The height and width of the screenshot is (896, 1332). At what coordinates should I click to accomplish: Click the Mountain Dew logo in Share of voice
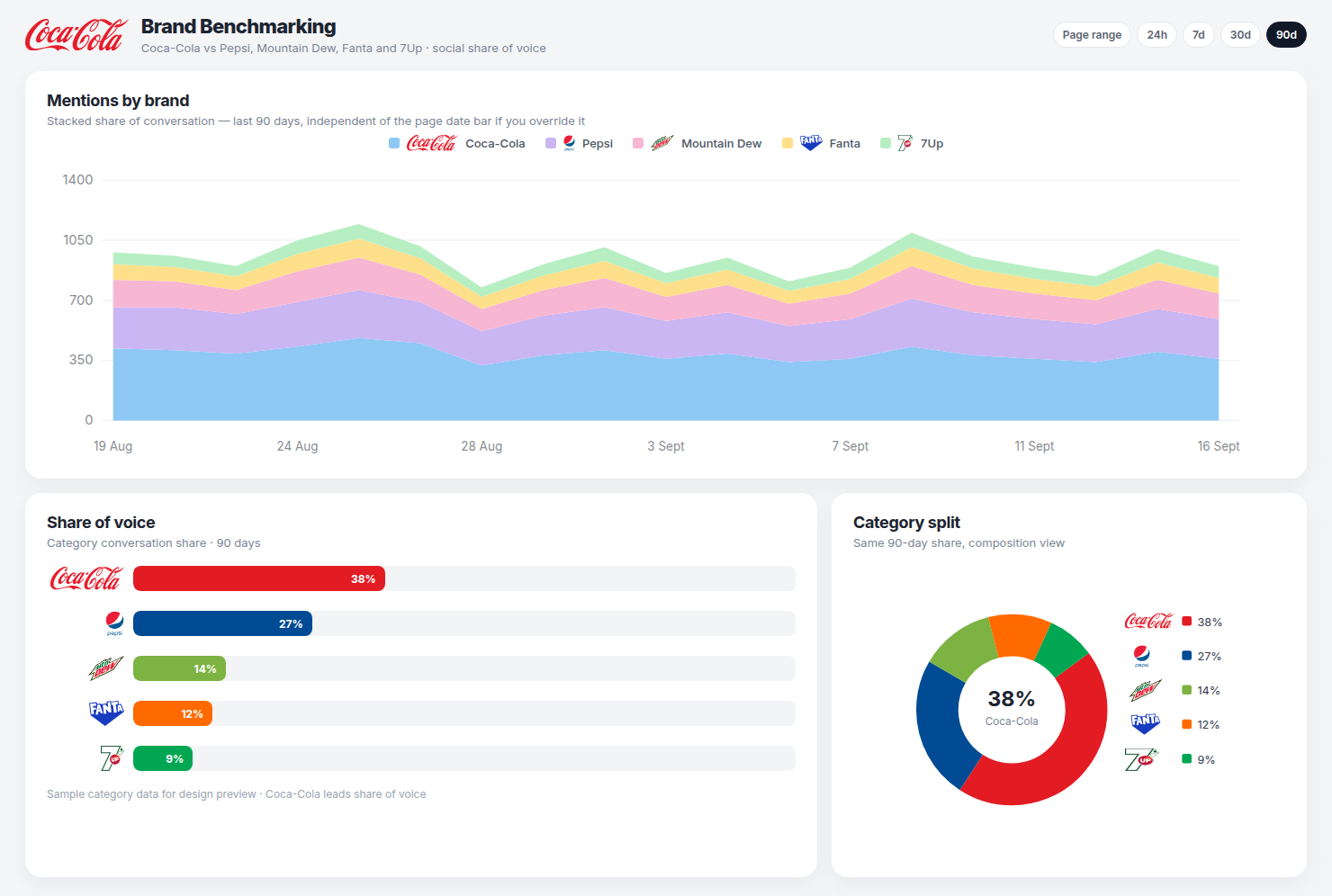(x=106, y=668)
